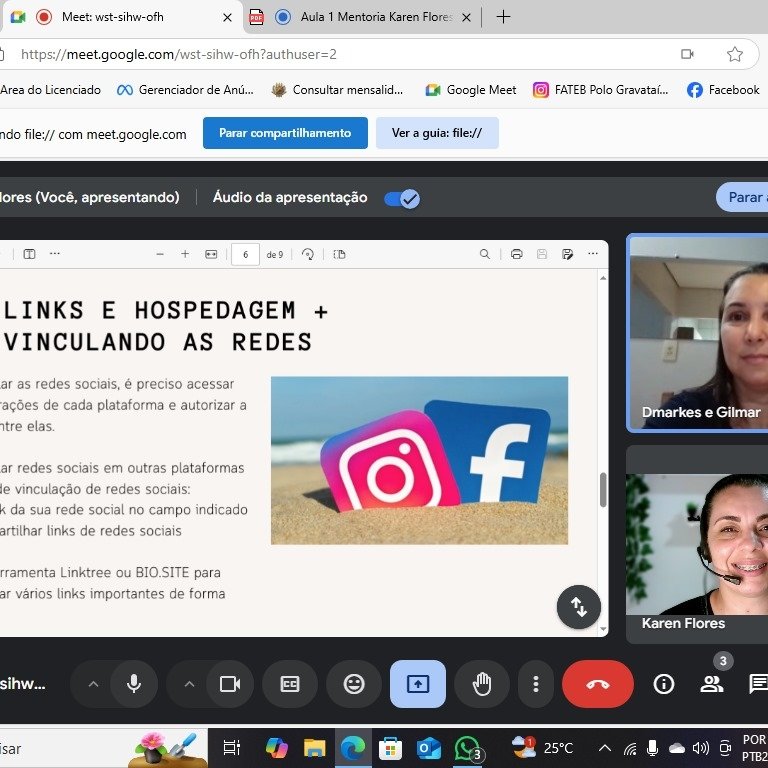
Task: Close the Aula 1 Mentoria Karen Flores tab
Action: click(x=466, y=18)
